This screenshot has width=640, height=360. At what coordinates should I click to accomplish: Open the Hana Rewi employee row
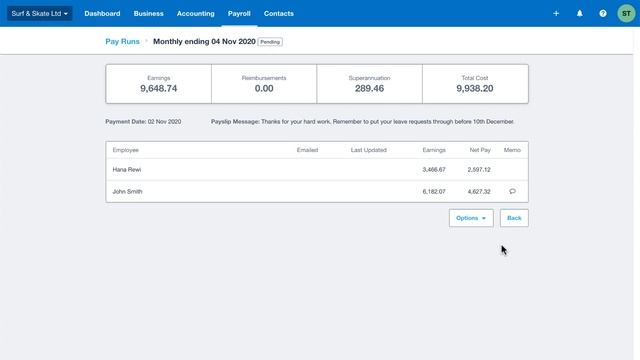[317, 169]
